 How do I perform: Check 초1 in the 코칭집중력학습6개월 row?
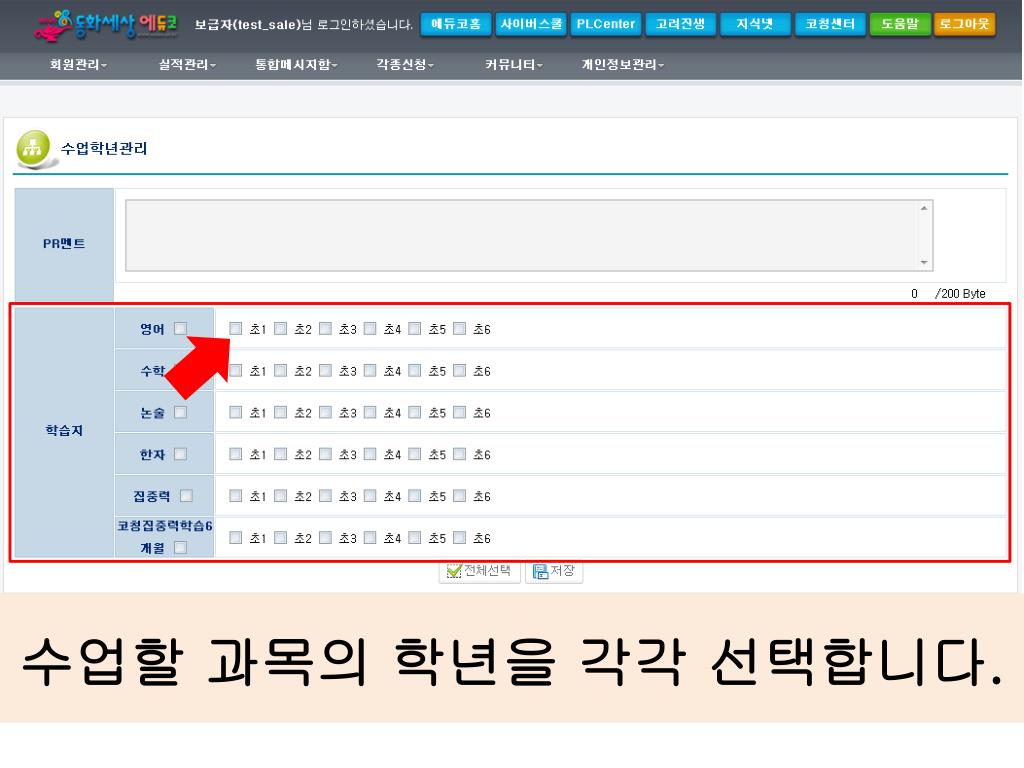pos(236,537)
